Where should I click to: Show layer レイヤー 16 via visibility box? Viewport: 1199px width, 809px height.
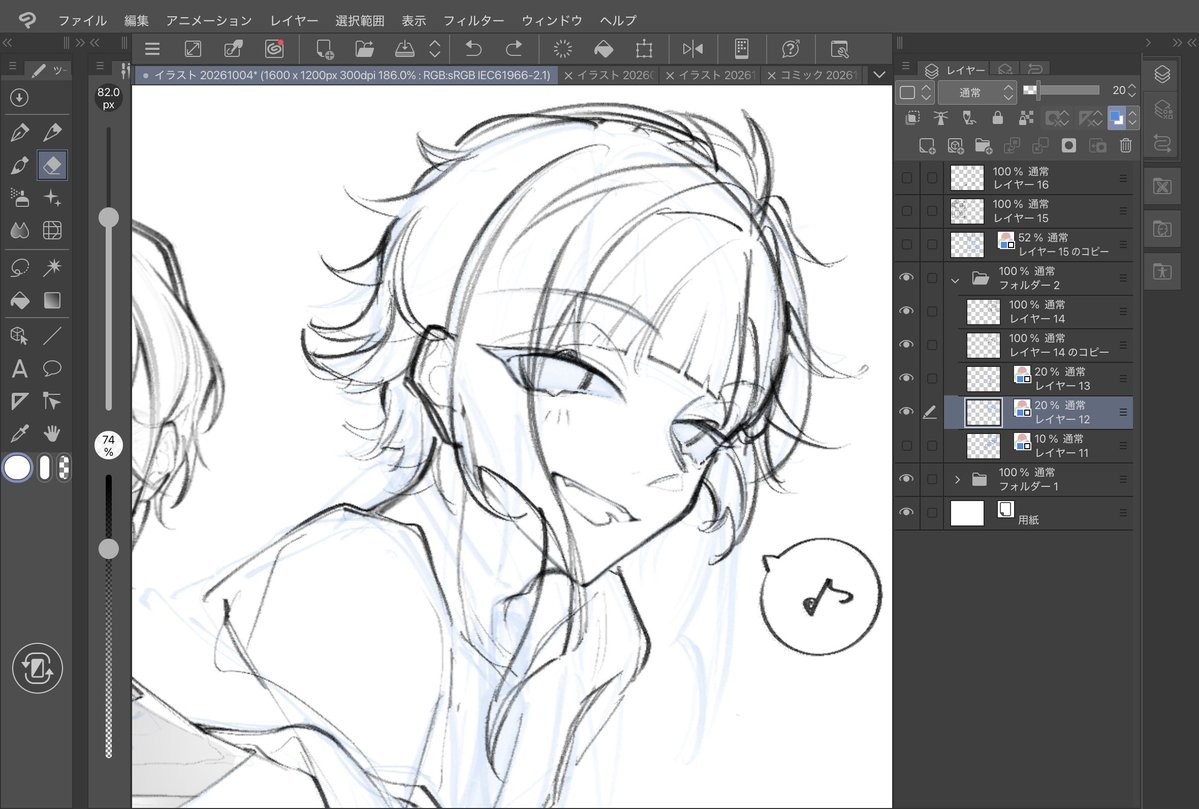point(906,177)
